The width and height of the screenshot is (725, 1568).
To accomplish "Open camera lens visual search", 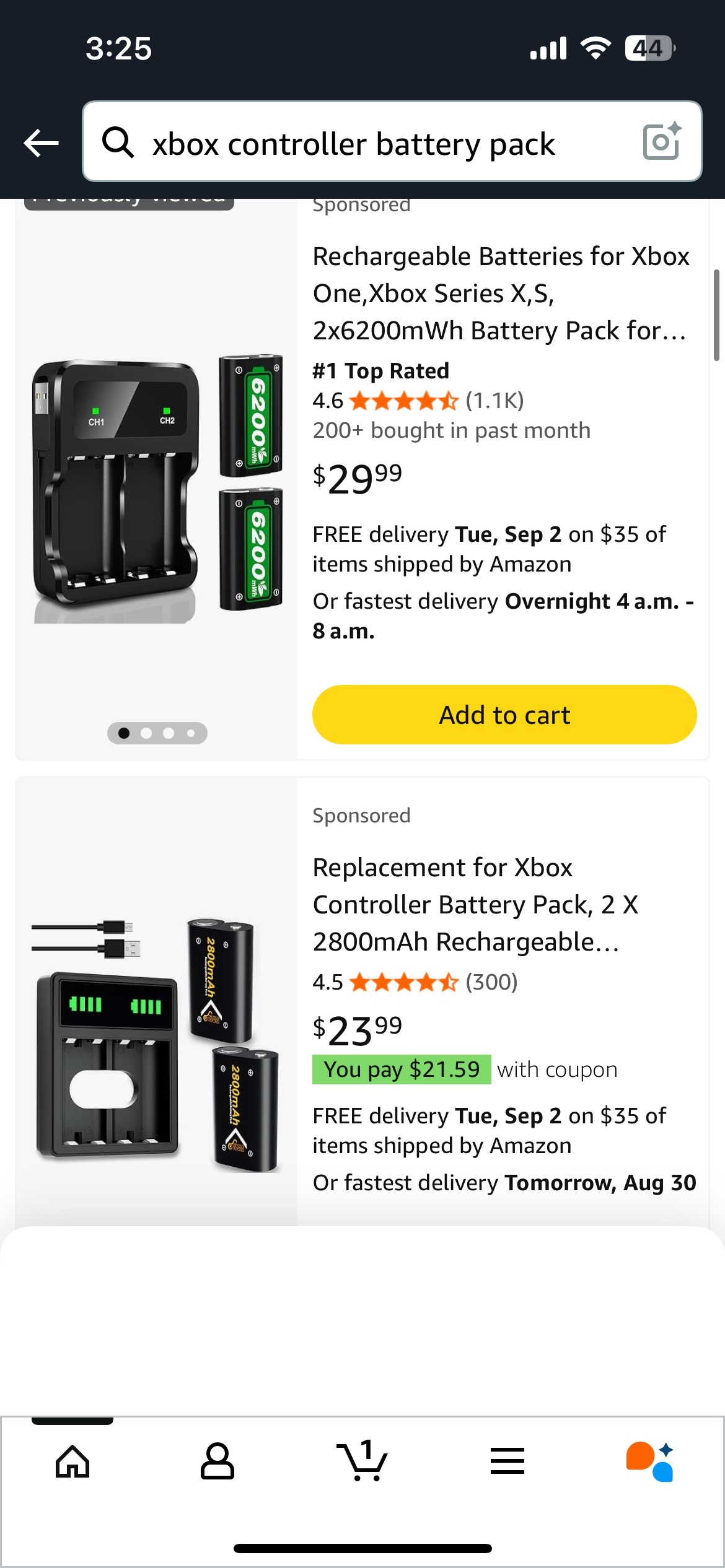I will [x=662, y=142].
